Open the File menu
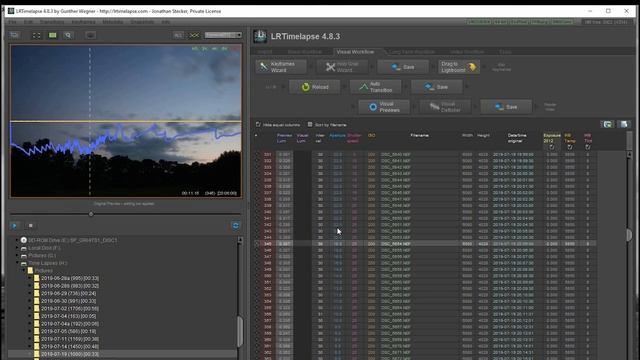The width and height of the screenshot is (640, 360). (13, 22)
